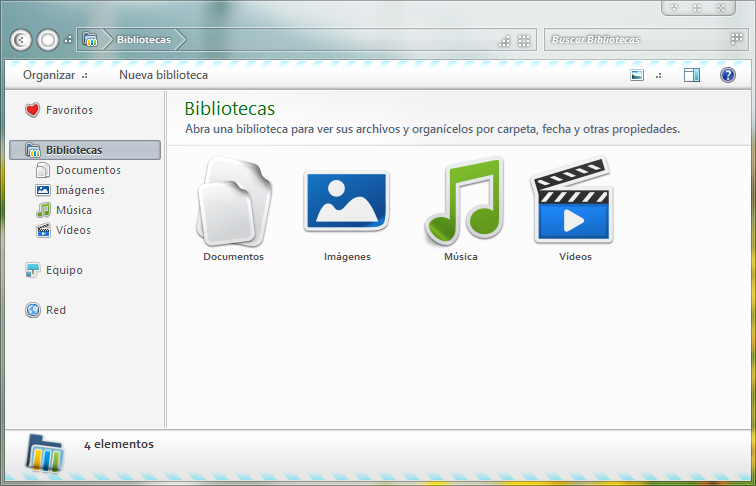Open the blue help icon

(728, 75)
